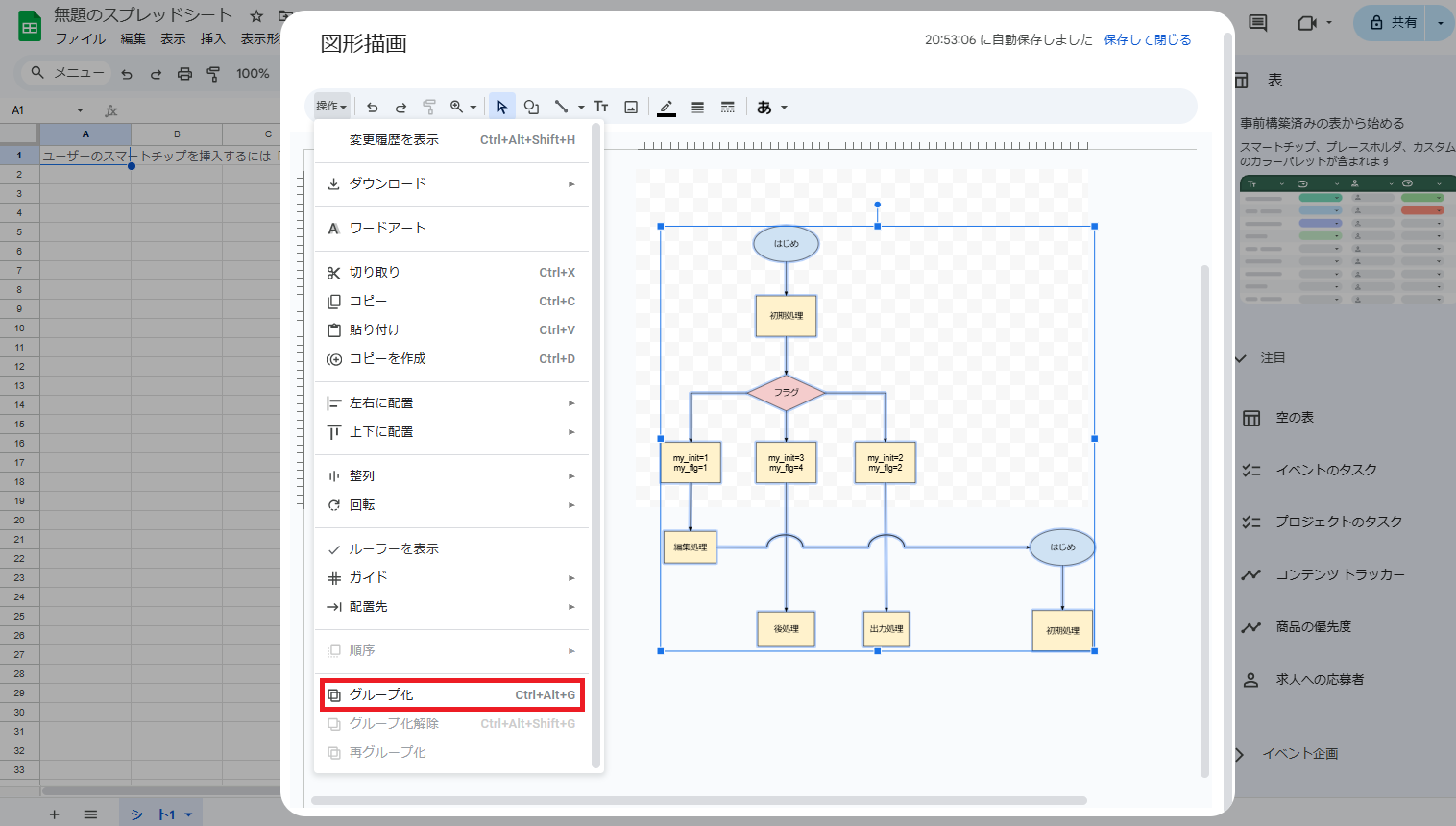Open the all sheets list icon
The height and width of the screenshot is (826, 1456).
(90, 814)
